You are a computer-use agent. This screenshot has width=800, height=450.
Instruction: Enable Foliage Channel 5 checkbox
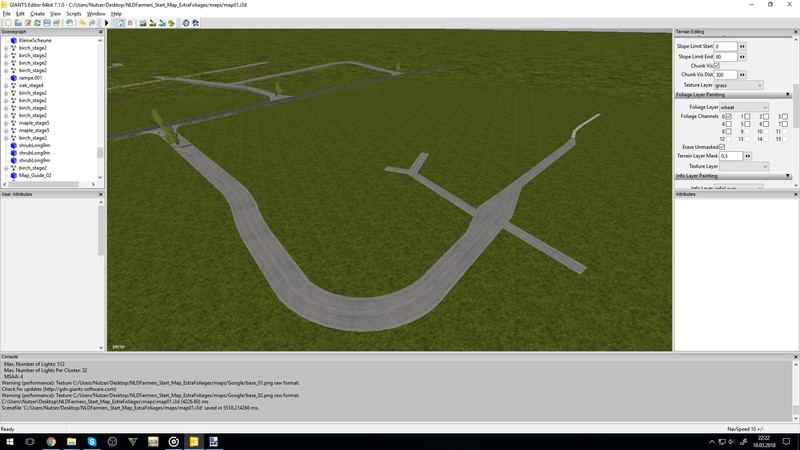click(x=747, y=124)
